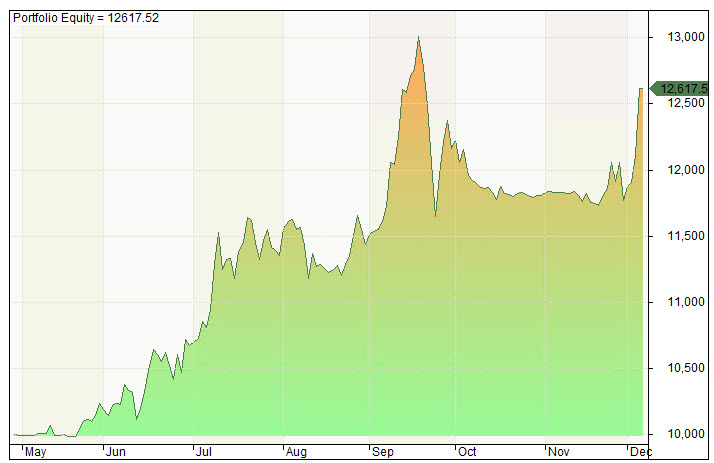Click the 10,500 y-axis label
The height and width of the screenshot is (463, 714).
pos(686,368)
